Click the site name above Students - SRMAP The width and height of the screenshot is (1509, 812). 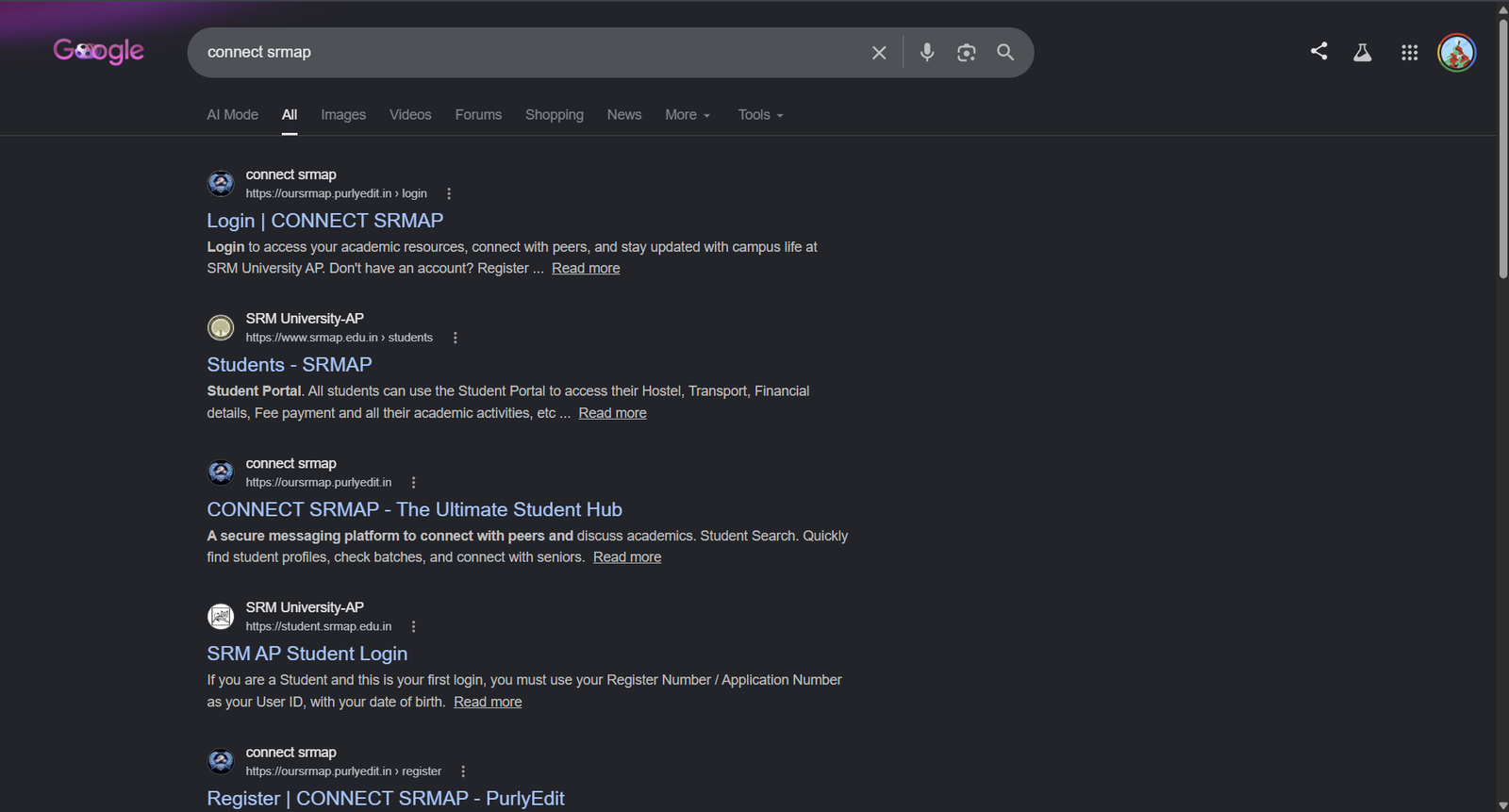305,319
